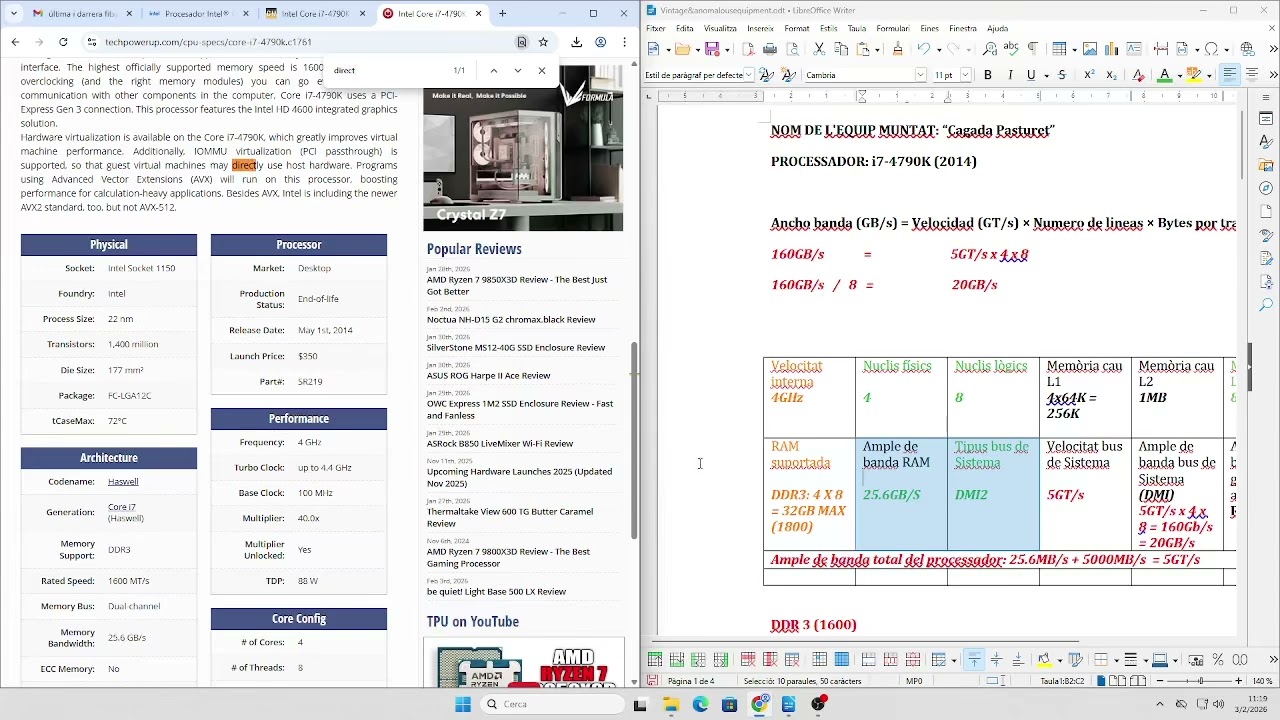Save the Writer document
Image resolution: width=1280 pixels, height=720 pixels.
pos(714,49)
